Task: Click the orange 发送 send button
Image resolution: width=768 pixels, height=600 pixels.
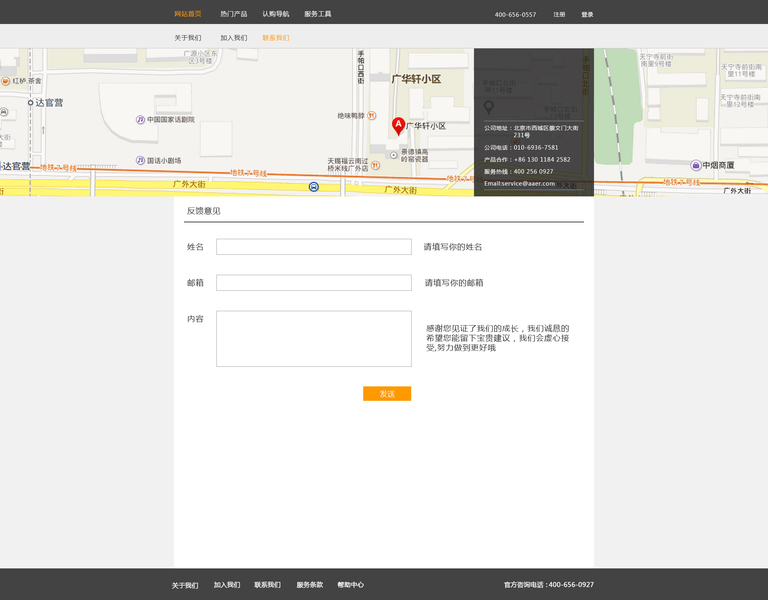Action: (387, 394)
